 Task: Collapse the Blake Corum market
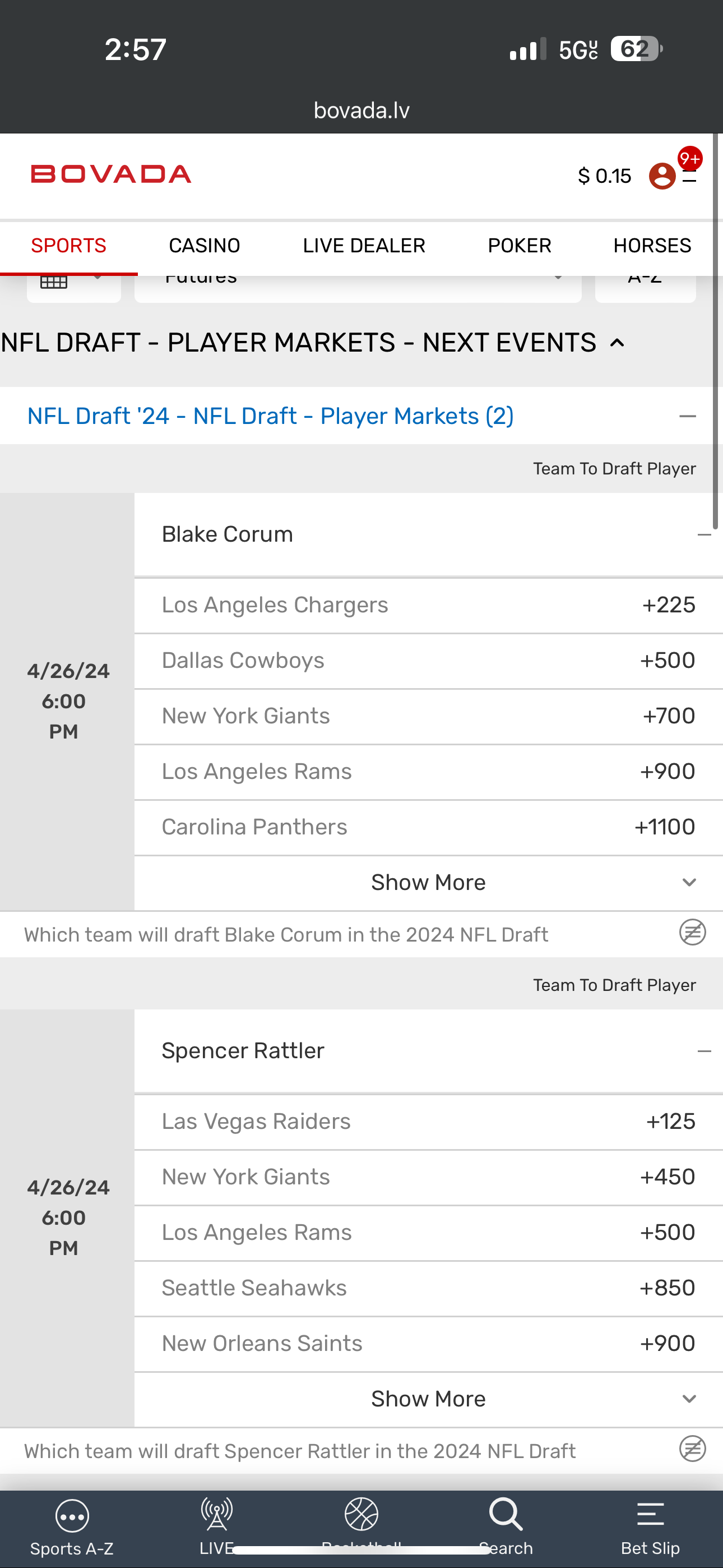pos(704,535)
